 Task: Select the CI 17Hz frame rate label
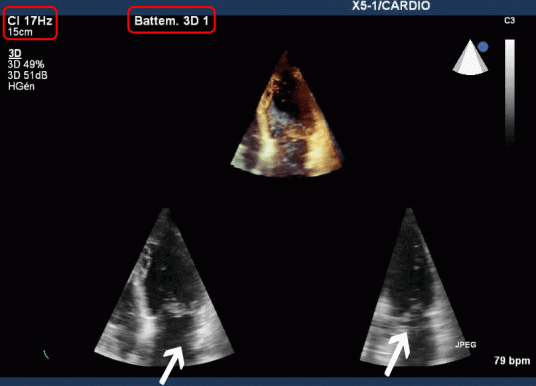30,21
